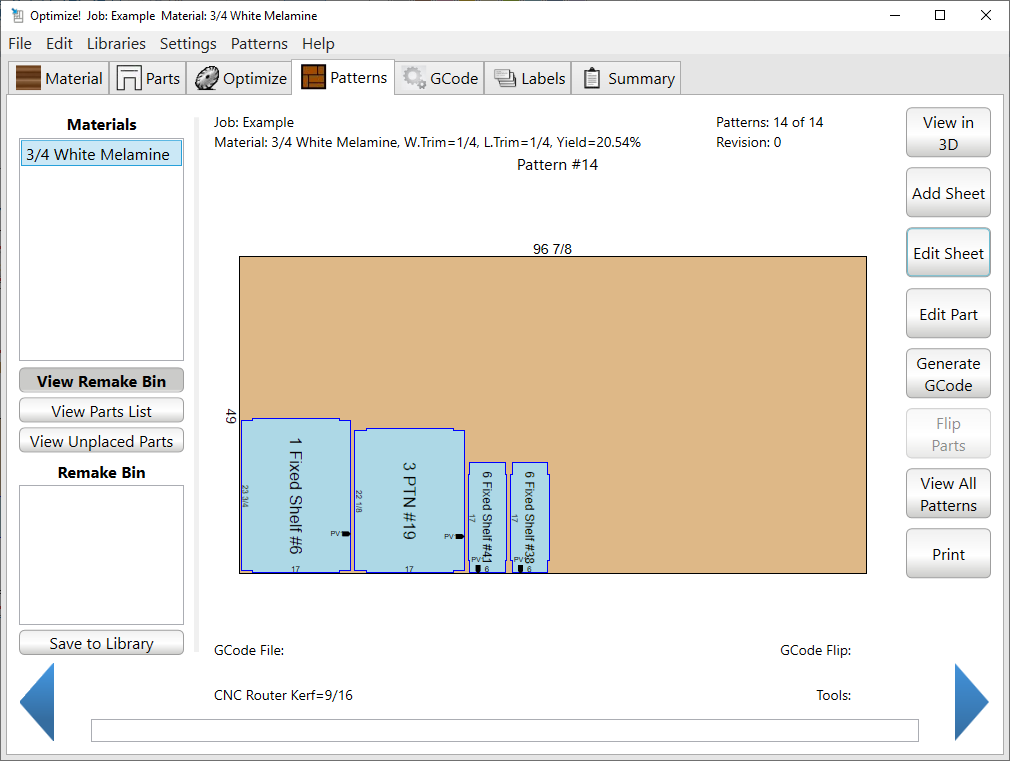Click the empty field at window bottom
1010x761 pixels.
click(504, 731)
